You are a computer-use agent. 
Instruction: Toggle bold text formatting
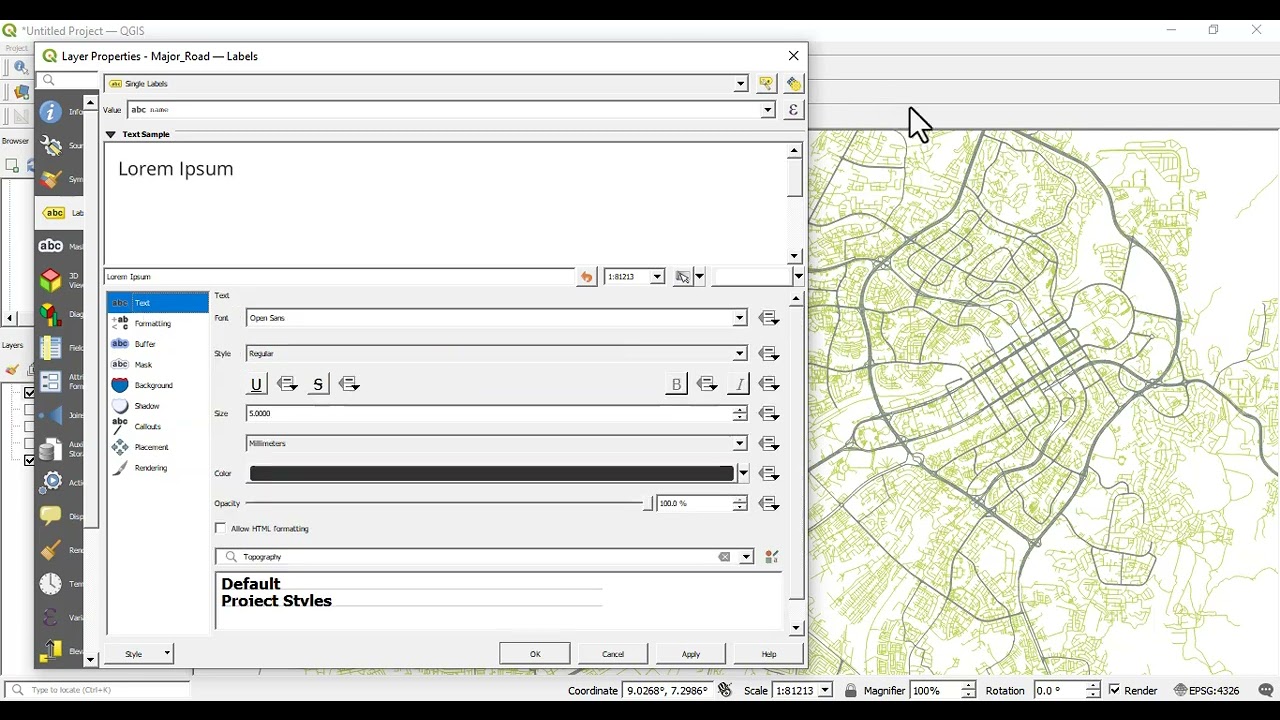[x=676, y=384]
